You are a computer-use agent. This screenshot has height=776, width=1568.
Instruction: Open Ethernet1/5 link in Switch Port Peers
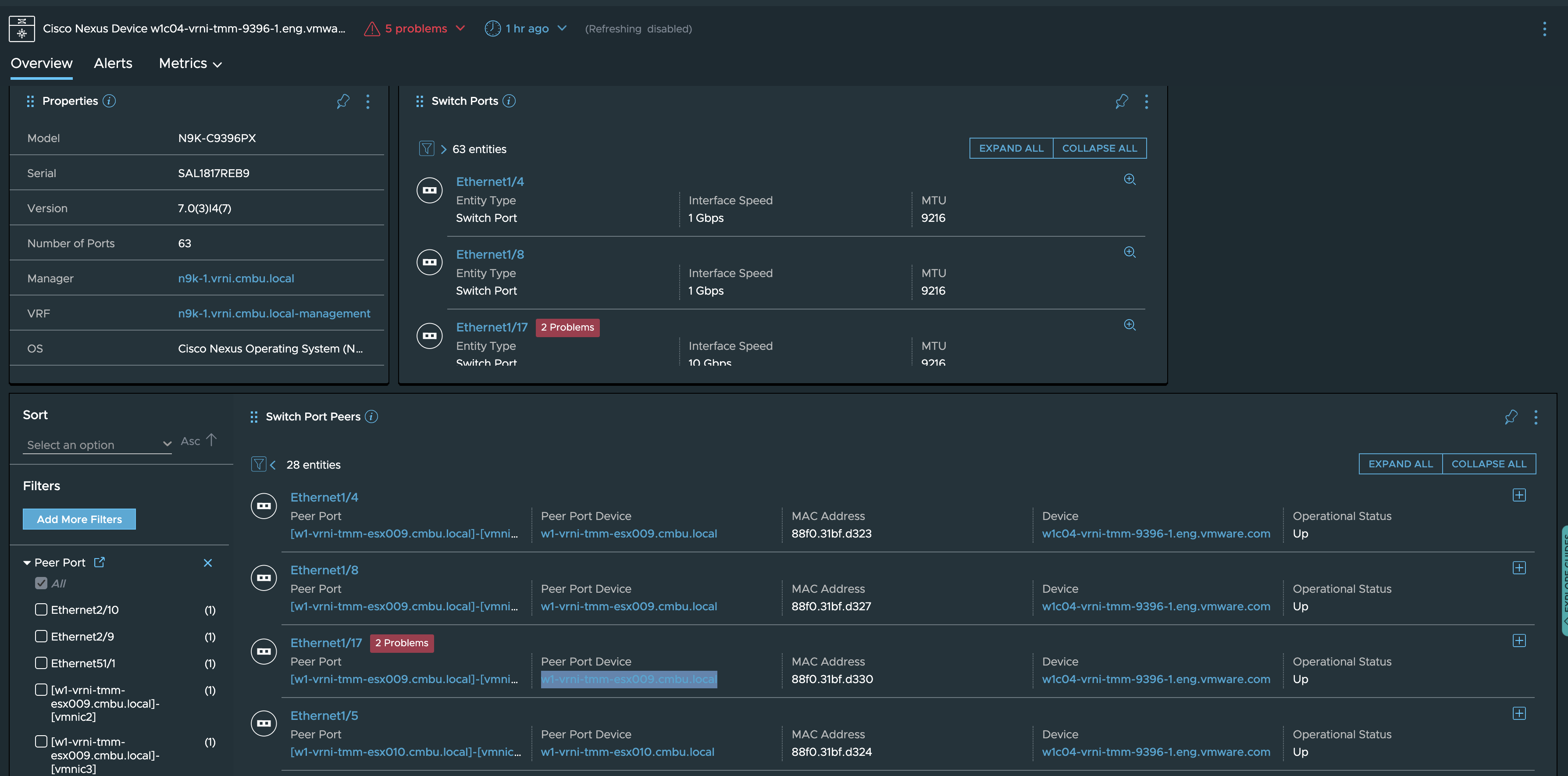[x=324, y=716]
